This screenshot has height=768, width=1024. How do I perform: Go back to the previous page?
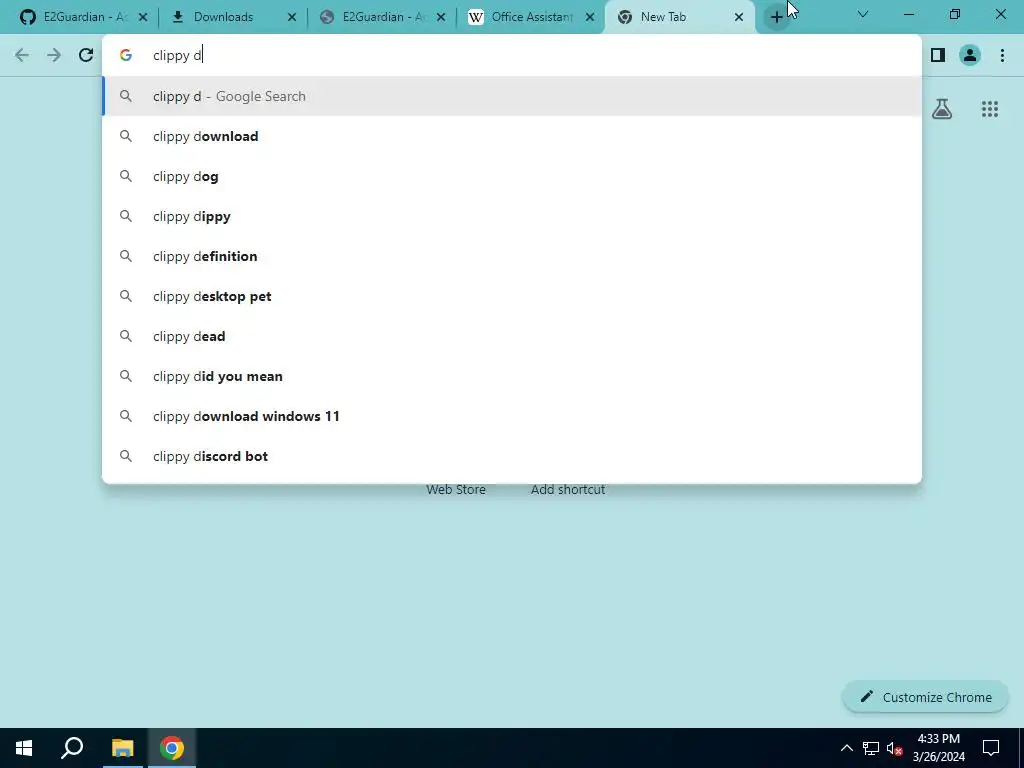22,56
